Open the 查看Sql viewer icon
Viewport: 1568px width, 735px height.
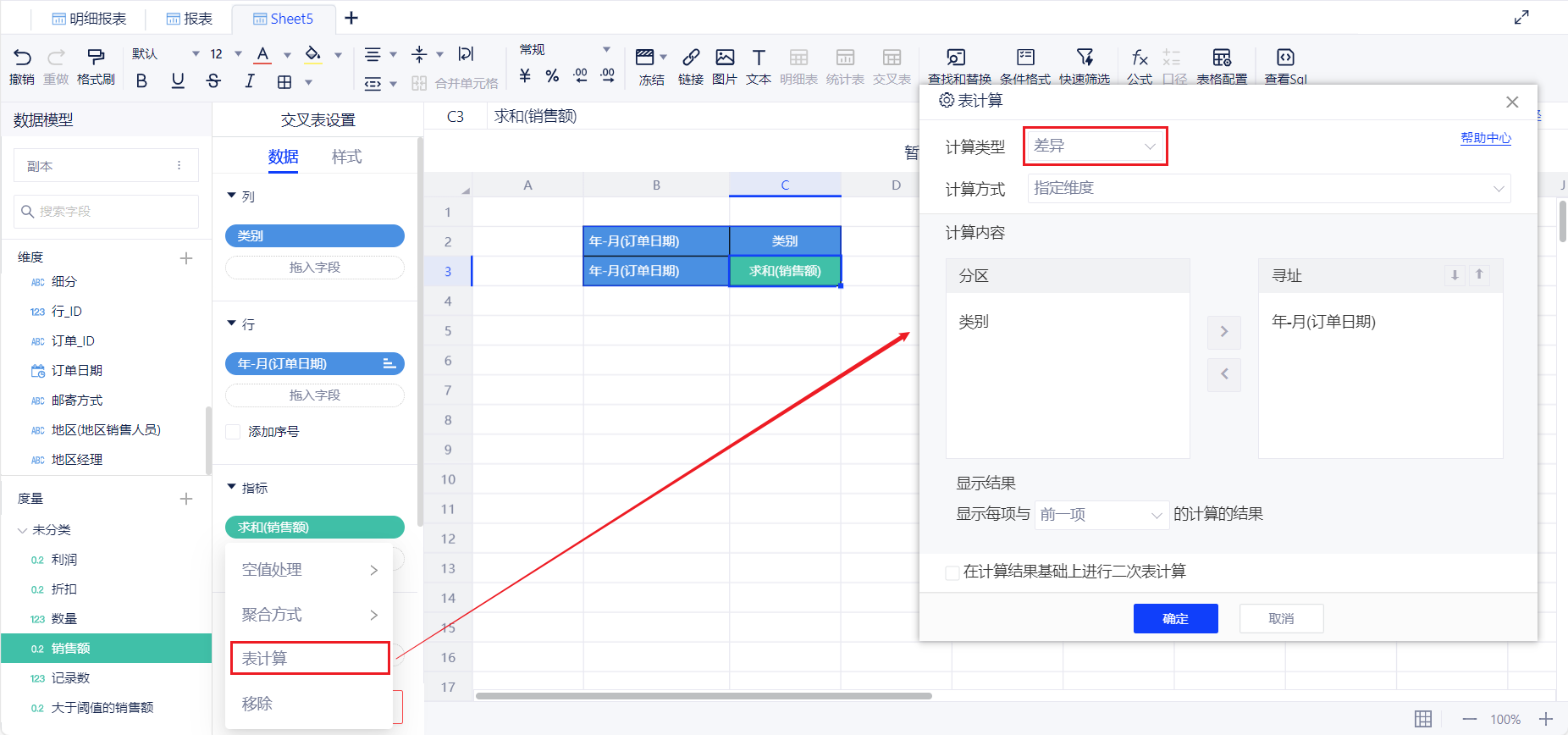[1285, 58]
